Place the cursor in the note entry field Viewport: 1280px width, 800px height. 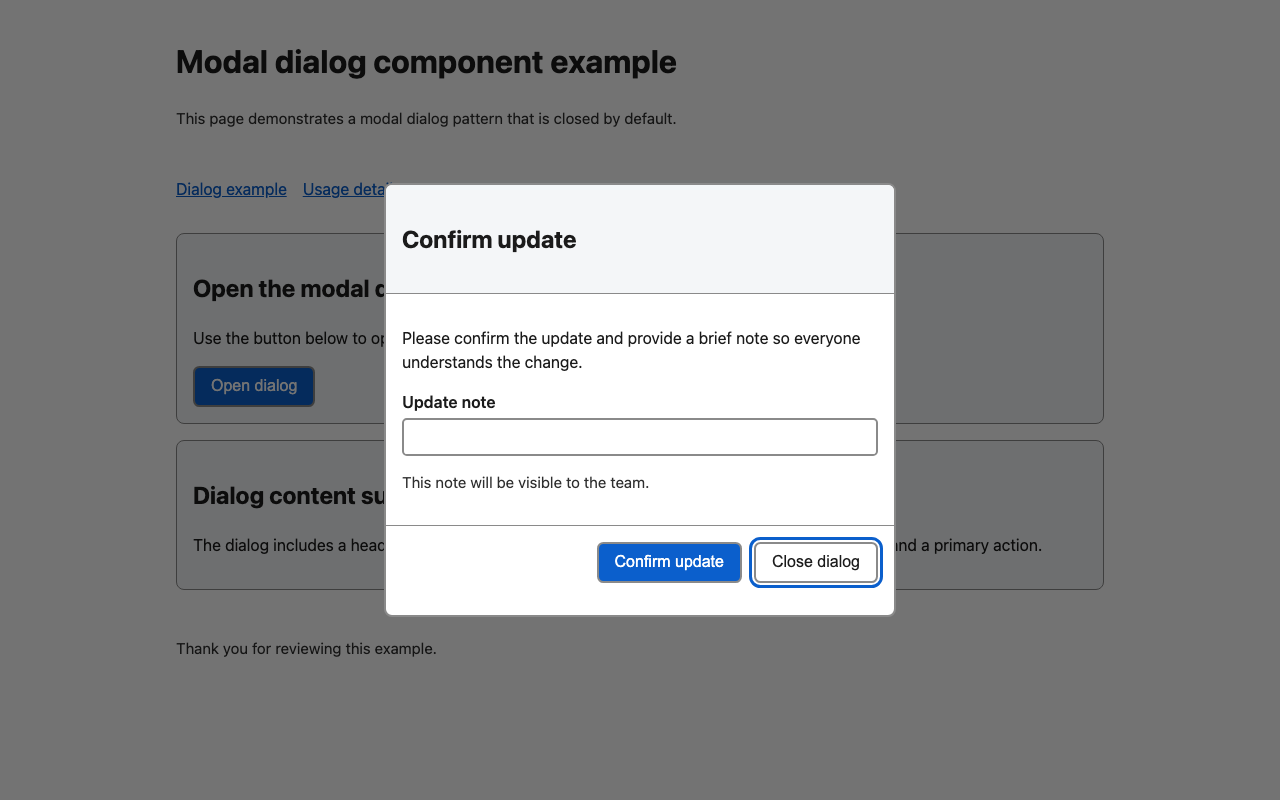pyautogui.click(x=639, y=436)
